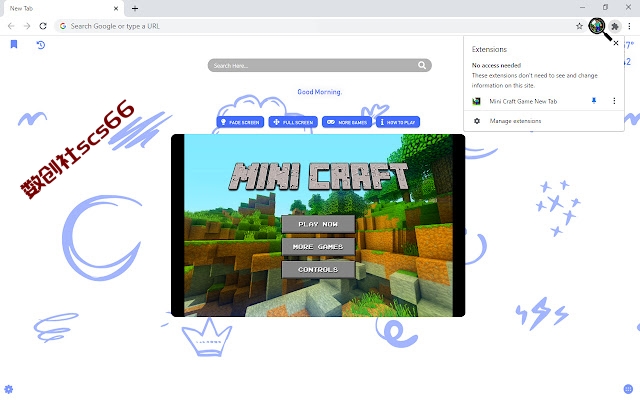Open the history icon on the new tab page

tap(40, 44)
